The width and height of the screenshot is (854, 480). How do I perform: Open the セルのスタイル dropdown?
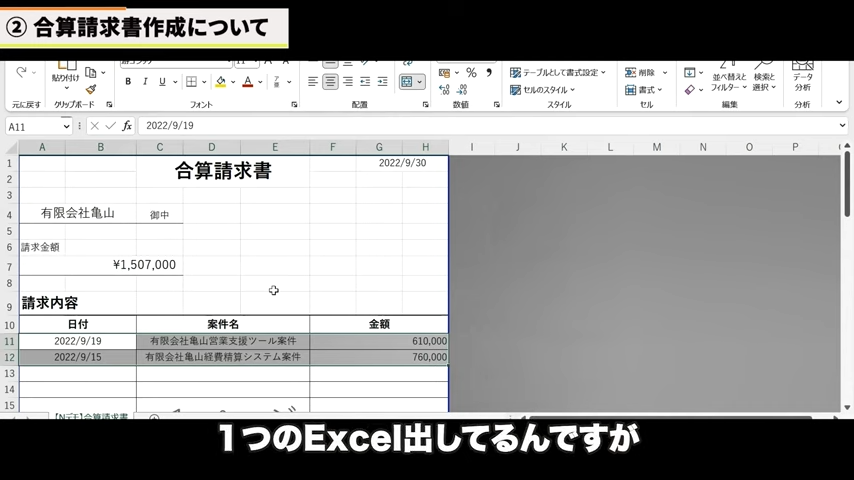pyautogui.click(x=542, y=89)
